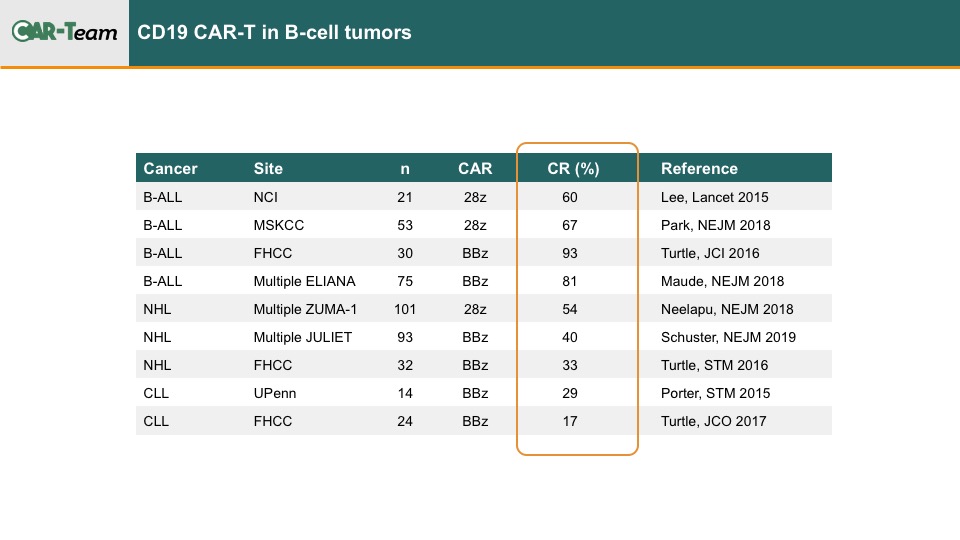Select the slide title CD19 CAR-T in B-cell tumors

point(274,32)
